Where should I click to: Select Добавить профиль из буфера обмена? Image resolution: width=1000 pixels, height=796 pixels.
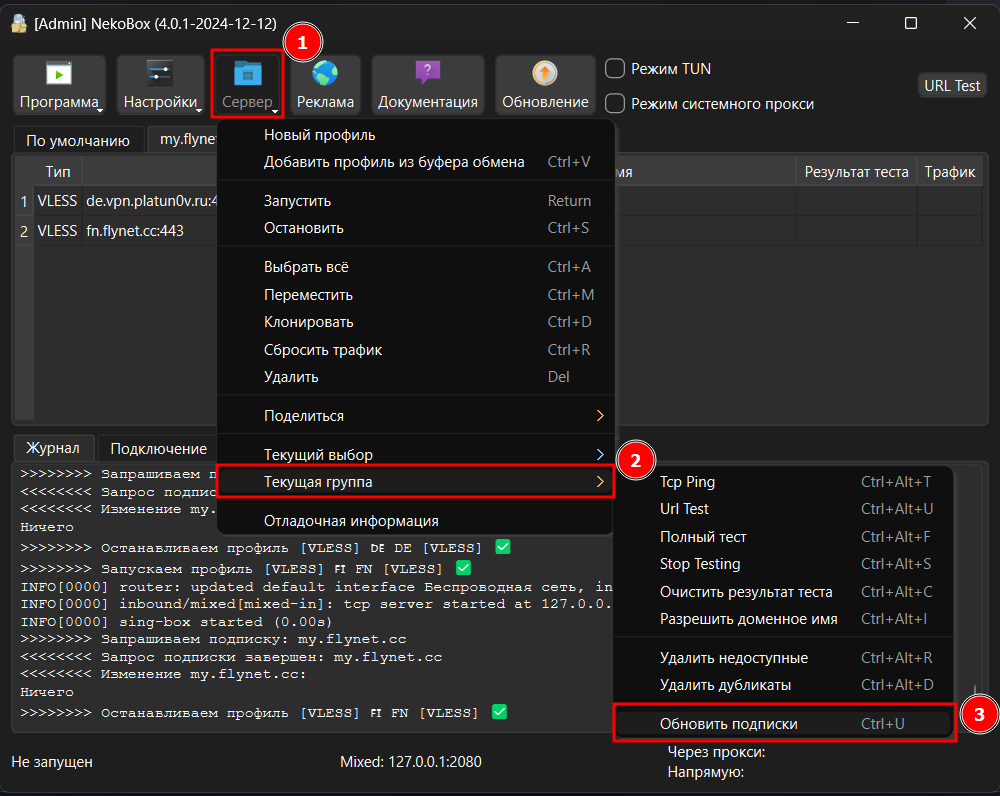pos(394,162)
